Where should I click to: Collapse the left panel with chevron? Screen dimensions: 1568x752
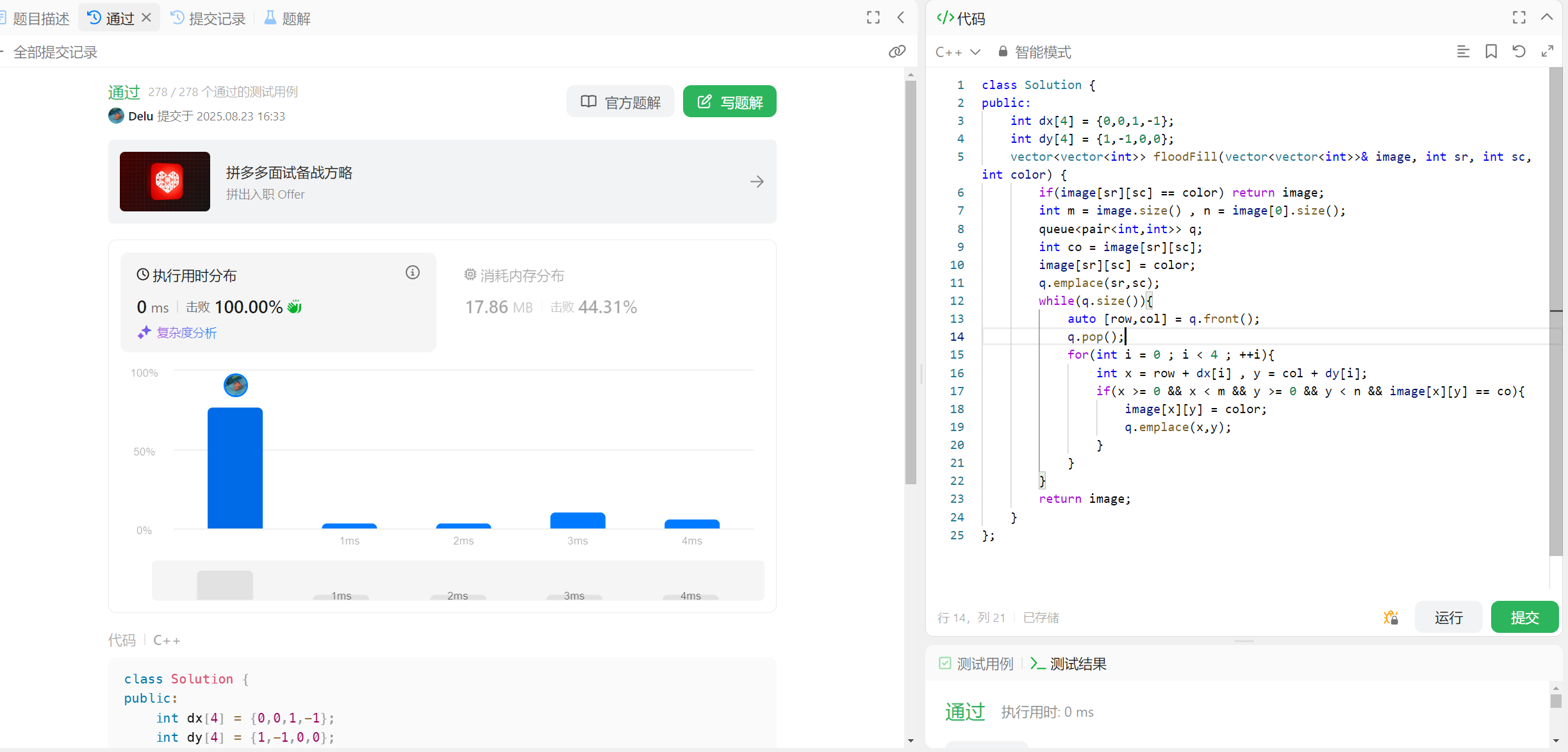(901, 18)
